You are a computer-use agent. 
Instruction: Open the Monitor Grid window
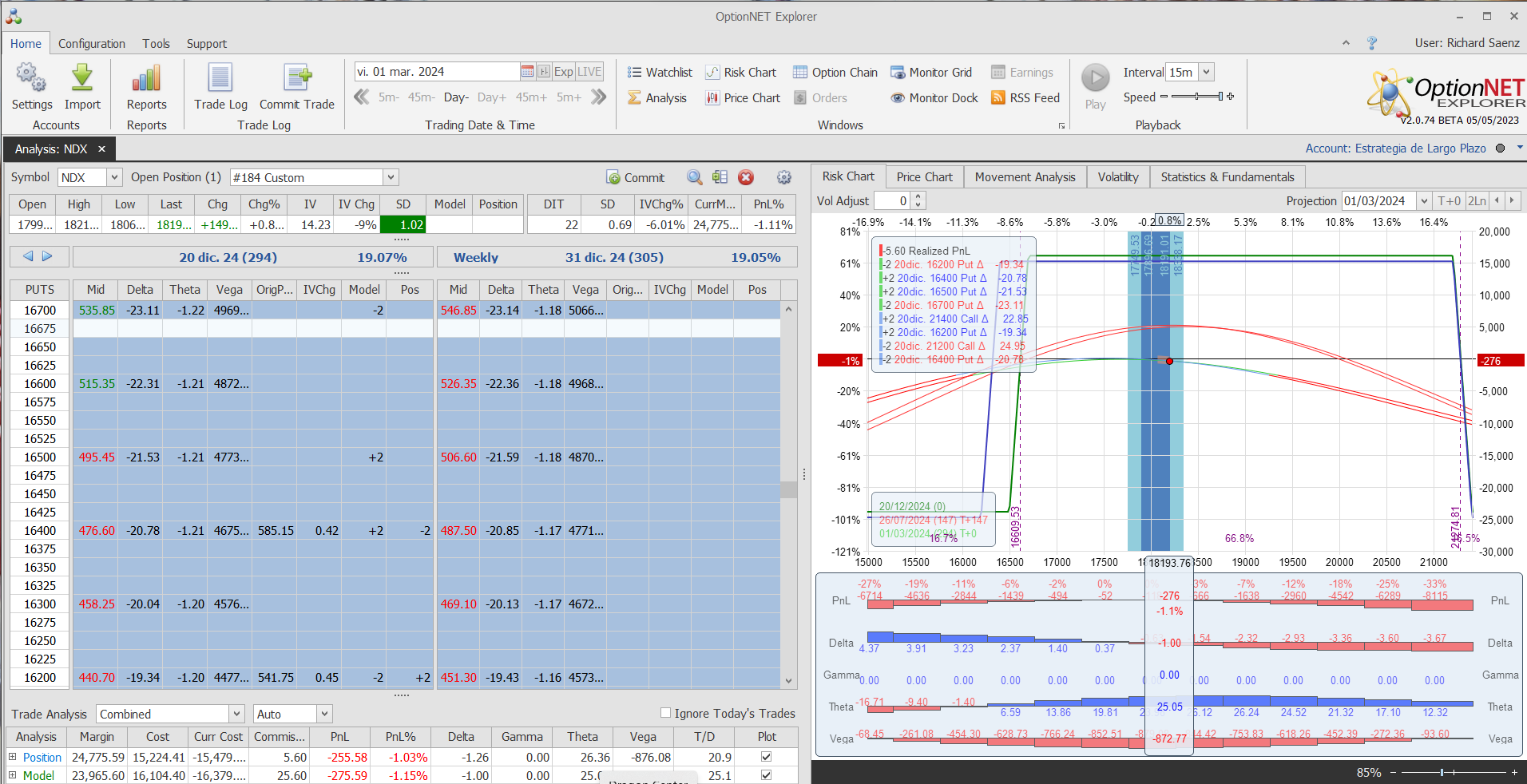point(931,73)
